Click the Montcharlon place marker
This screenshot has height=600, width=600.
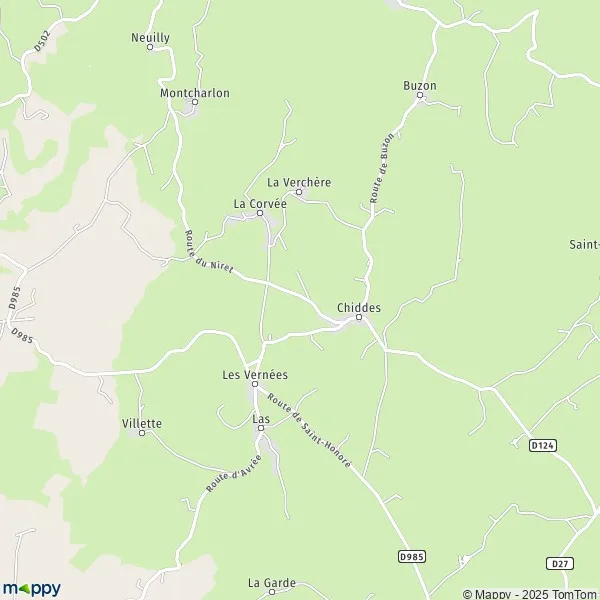coord(195,102)
